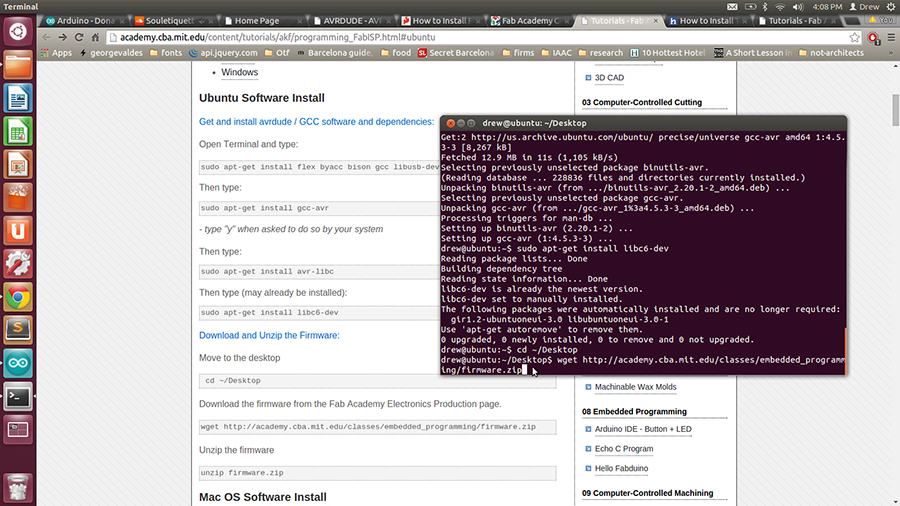The height and width of the screenshot is (506, 900).
Task: Switch to Arduino - Donate tab
Action: click(x=84, y=21)
